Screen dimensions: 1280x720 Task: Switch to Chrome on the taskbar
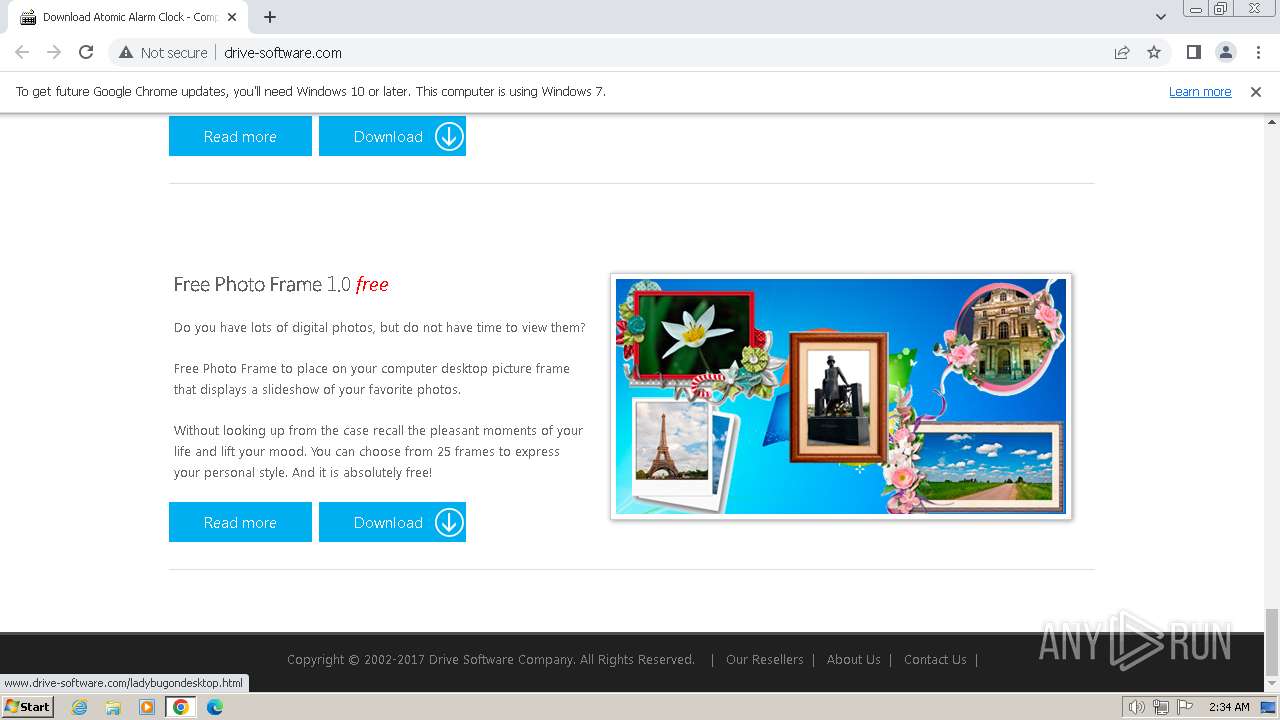pyautogui.click(x=181, y=707)
